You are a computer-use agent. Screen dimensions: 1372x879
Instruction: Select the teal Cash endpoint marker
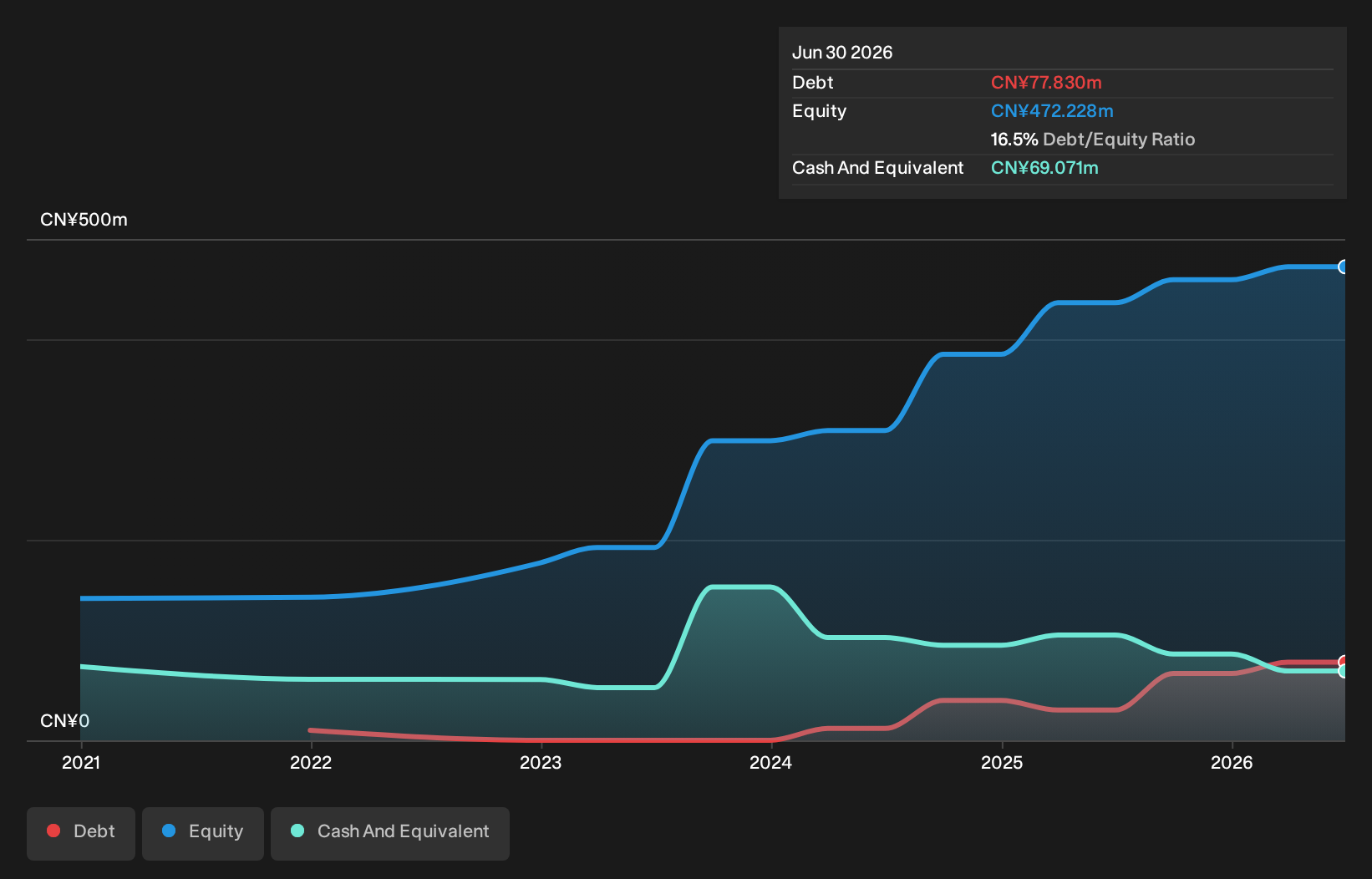pos(1344,671)
